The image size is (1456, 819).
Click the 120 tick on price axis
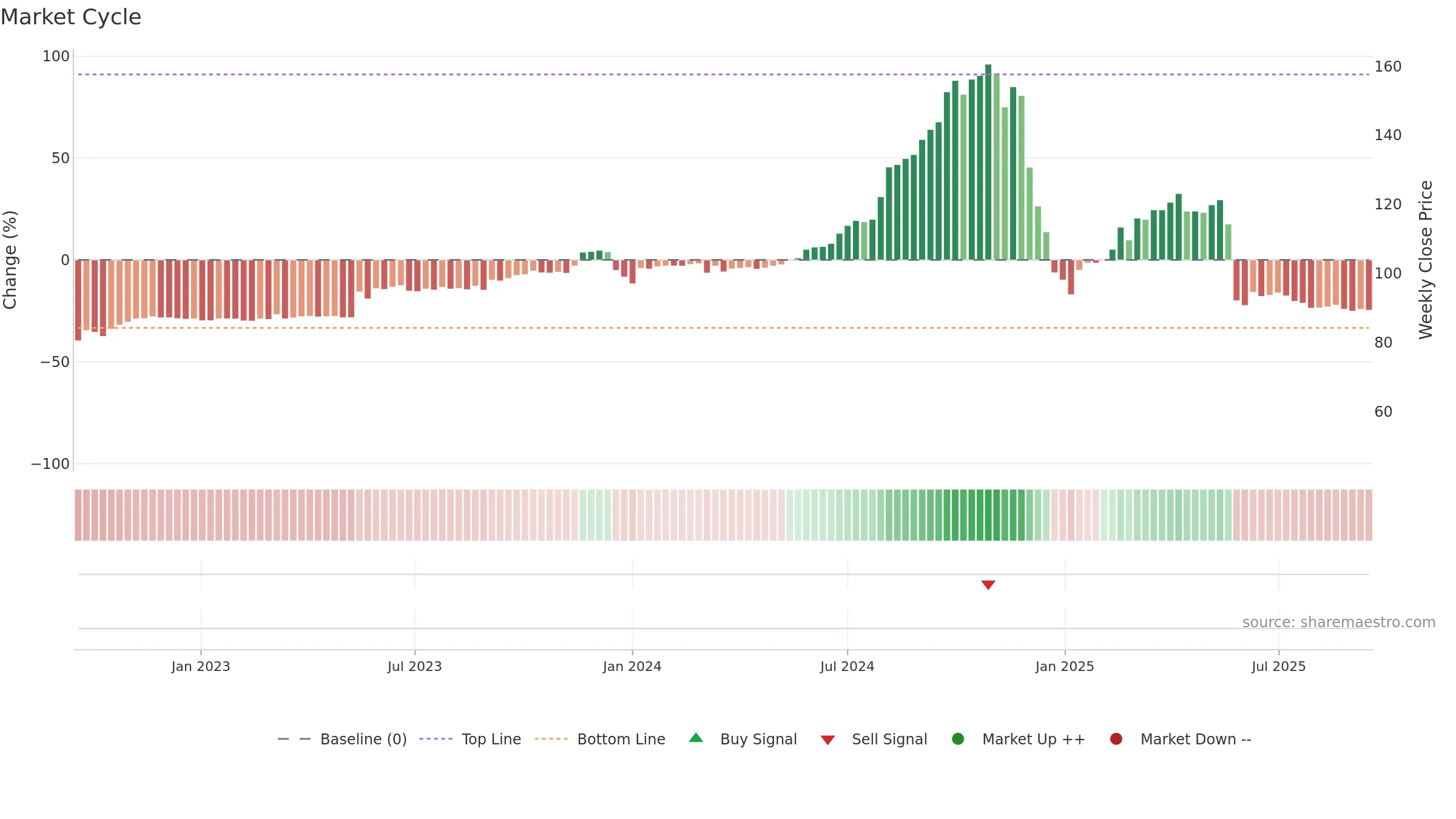coord(1388,204)
